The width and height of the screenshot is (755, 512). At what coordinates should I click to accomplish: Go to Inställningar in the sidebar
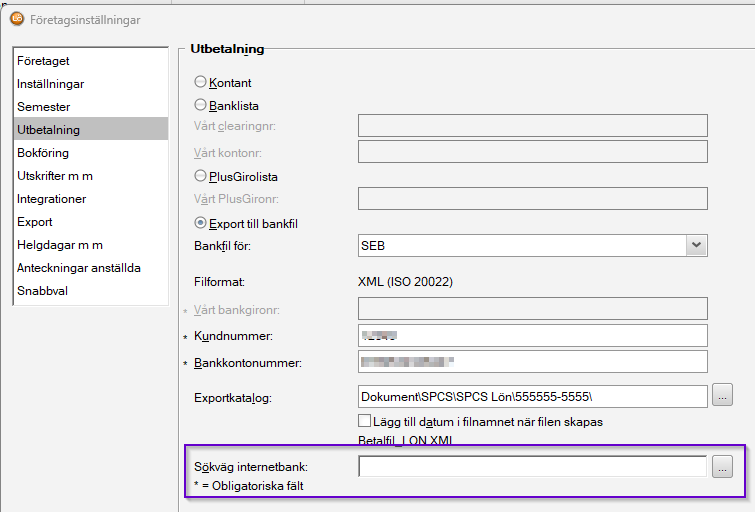pos(91,84)
